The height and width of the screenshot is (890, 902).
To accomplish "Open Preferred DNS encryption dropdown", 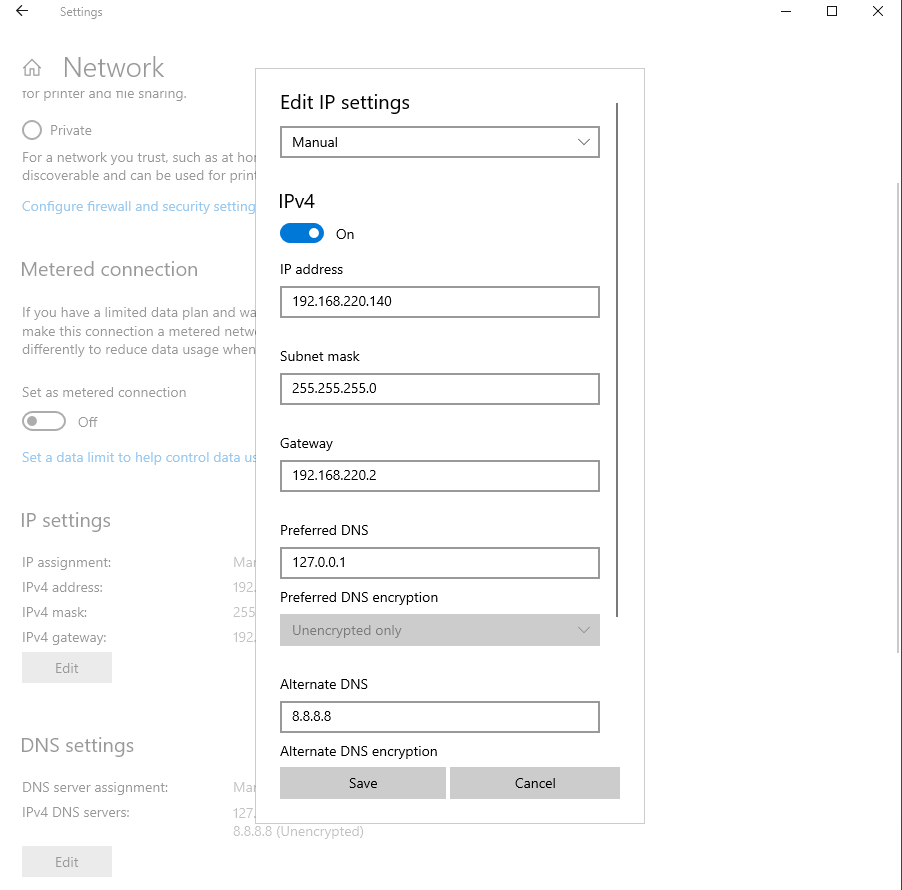I will (x=439, y=630).
